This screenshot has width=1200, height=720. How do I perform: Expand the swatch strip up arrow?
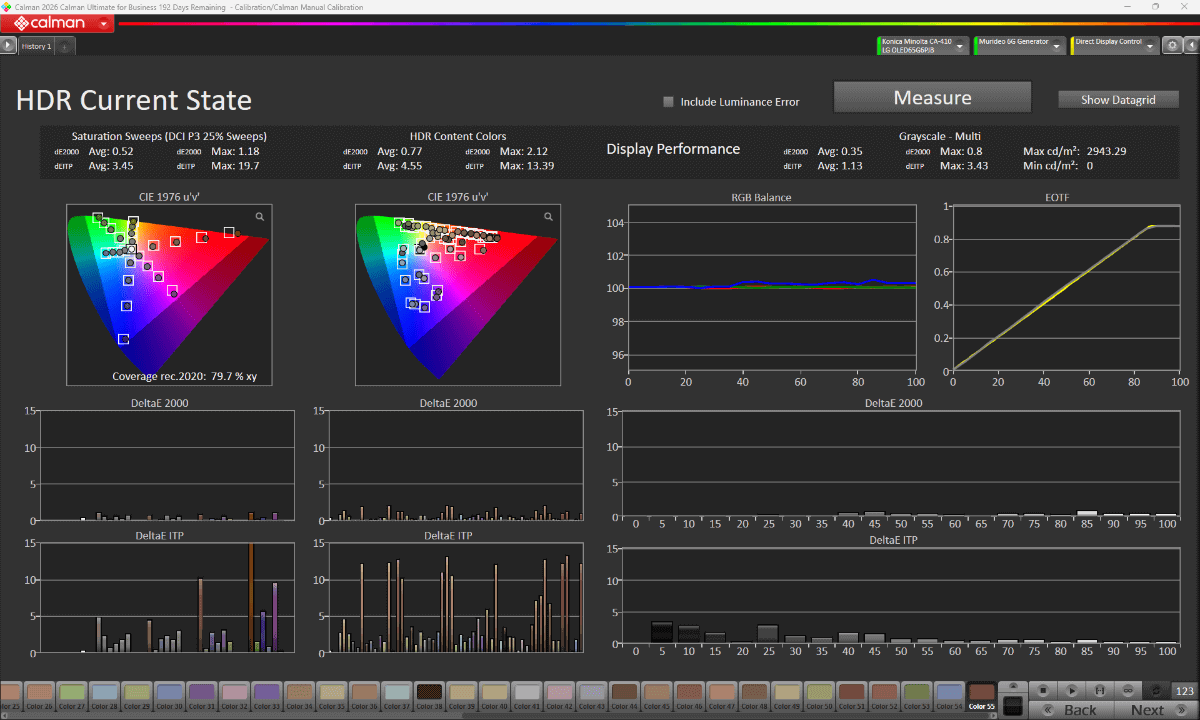pyautogui.click(x=1013, y=686)
